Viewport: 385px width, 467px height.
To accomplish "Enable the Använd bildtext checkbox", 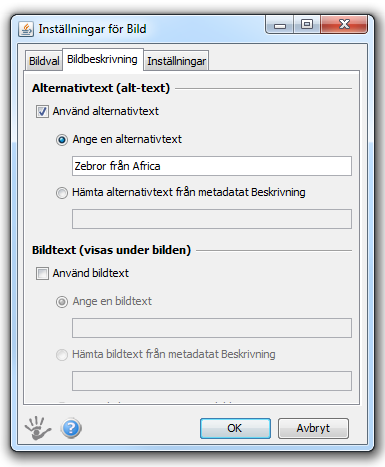I will tap(42, 273).
